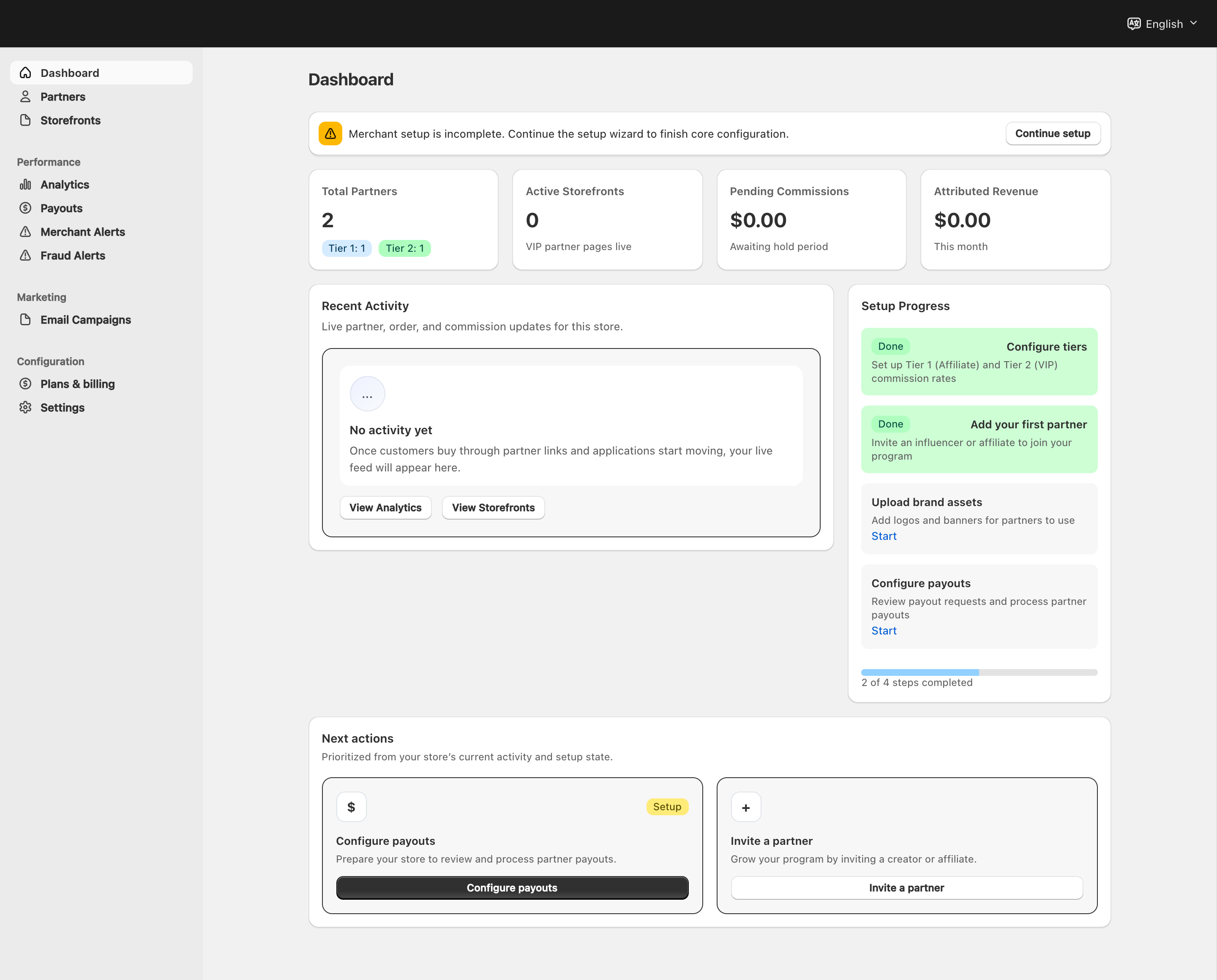The image size is (1217, 980).
Task: Click the Dashboard home icon in sidebar
Action: pyautogui.click(x=25, y=73)
